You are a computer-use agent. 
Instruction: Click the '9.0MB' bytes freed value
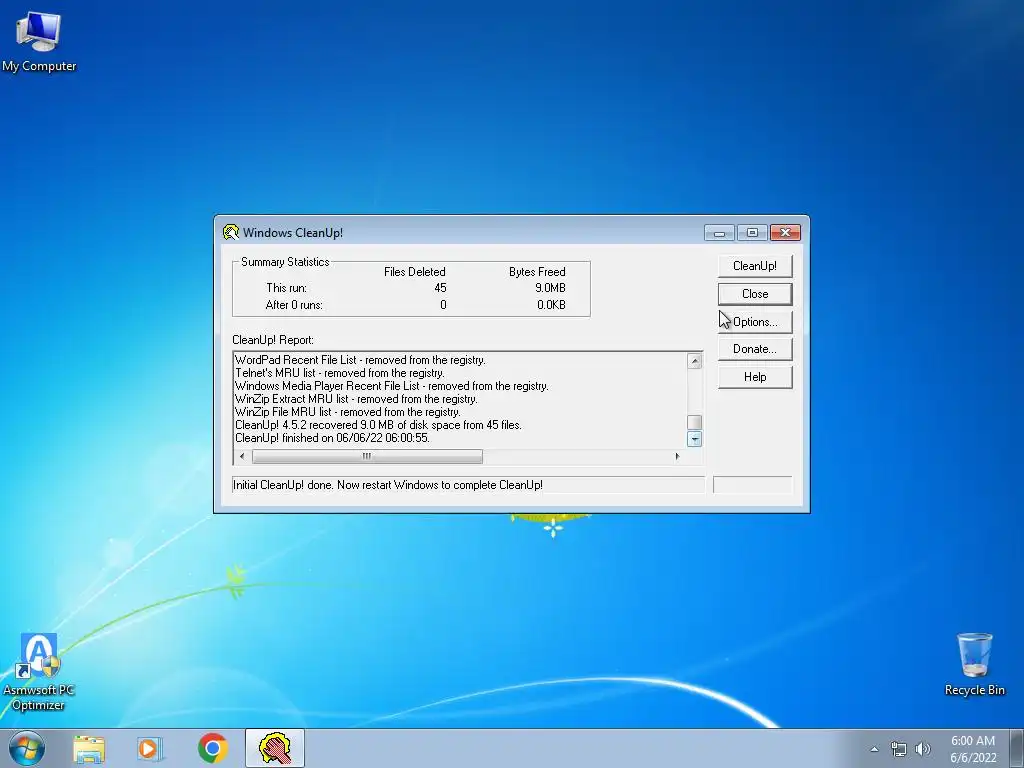pos(550,288)
